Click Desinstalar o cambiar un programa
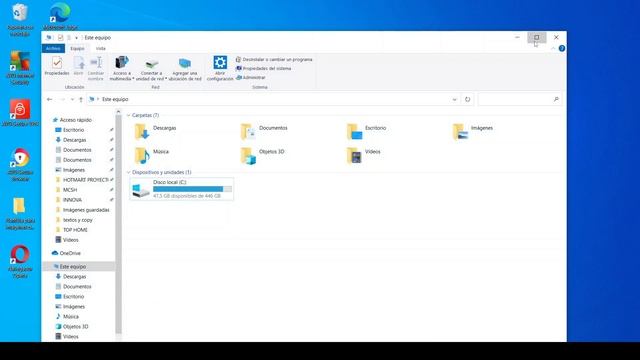Image resolution: width=640 pixels, height=360 pixels. tap(274, 60)
